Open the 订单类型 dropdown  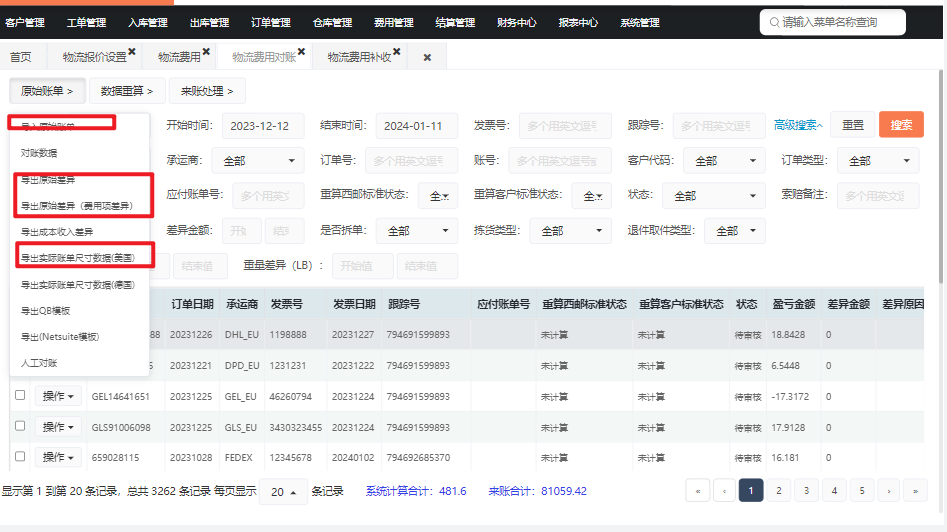[878, 161]
